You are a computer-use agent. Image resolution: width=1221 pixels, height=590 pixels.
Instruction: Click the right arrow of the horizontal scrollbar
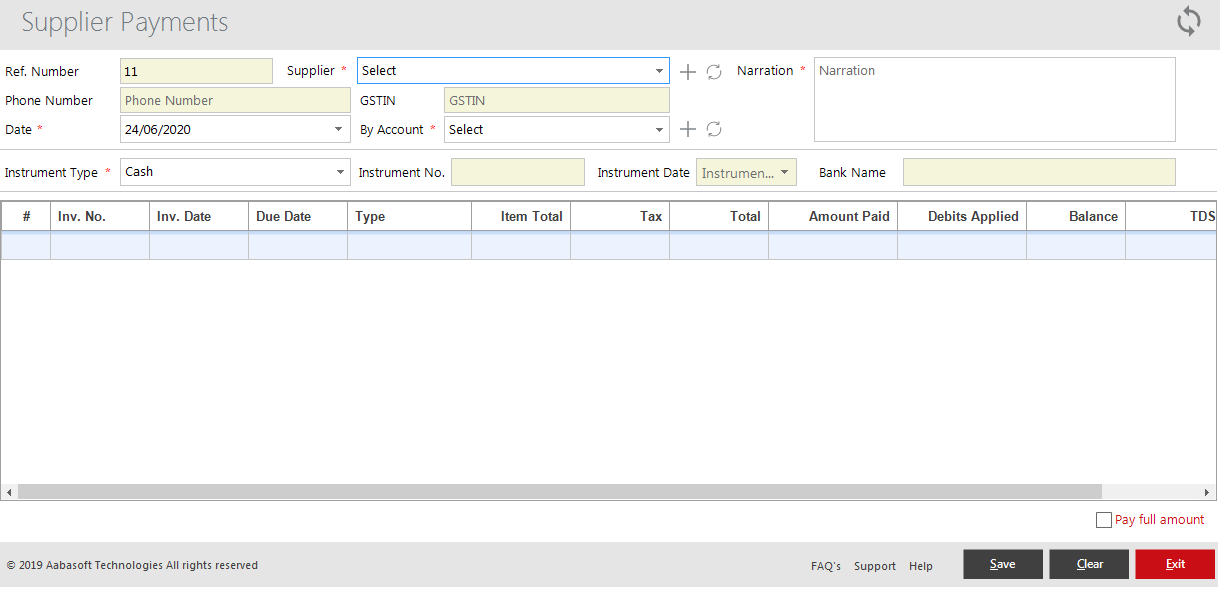[1206, 491]
